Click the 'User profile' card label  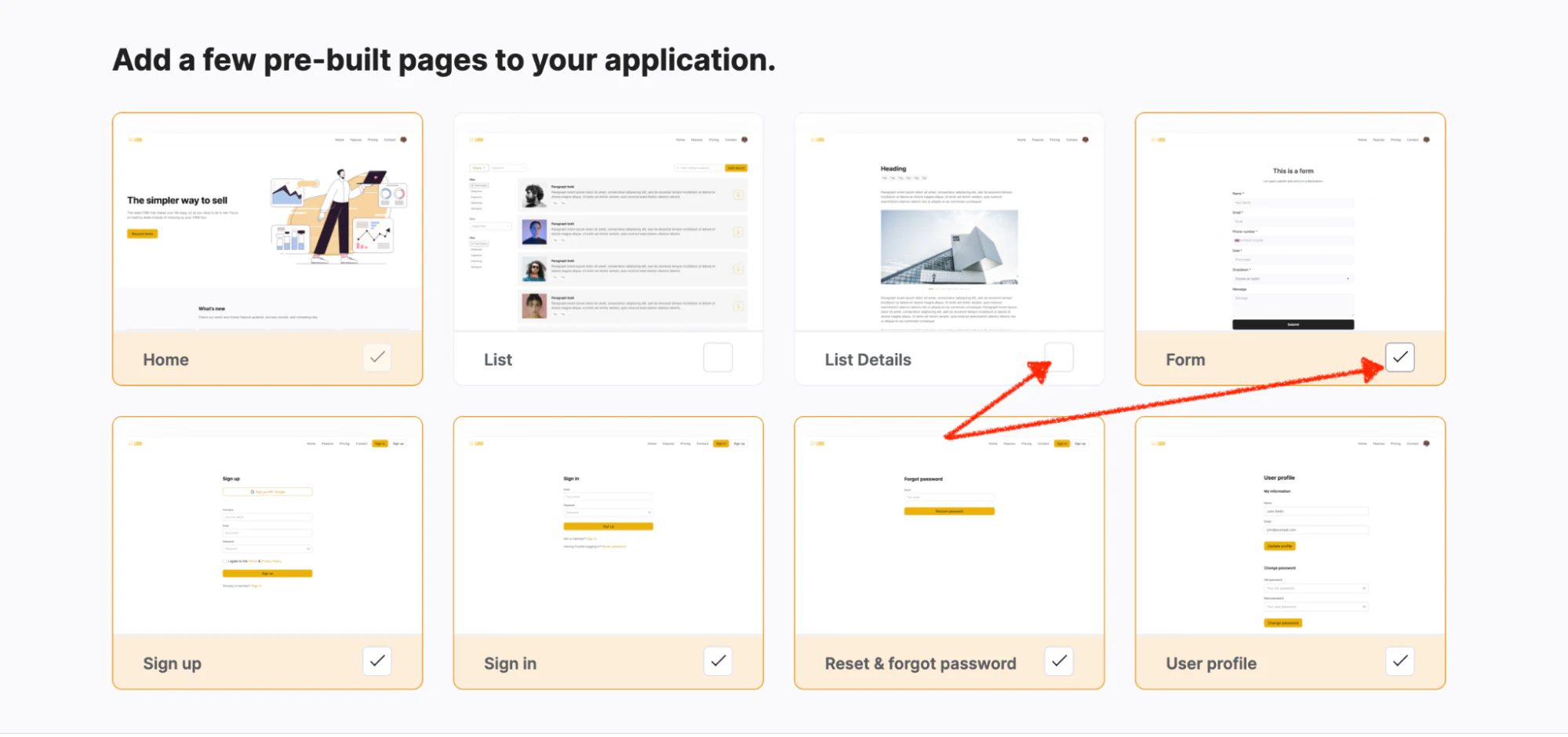pyautogui.click(x=1211, y=664)
